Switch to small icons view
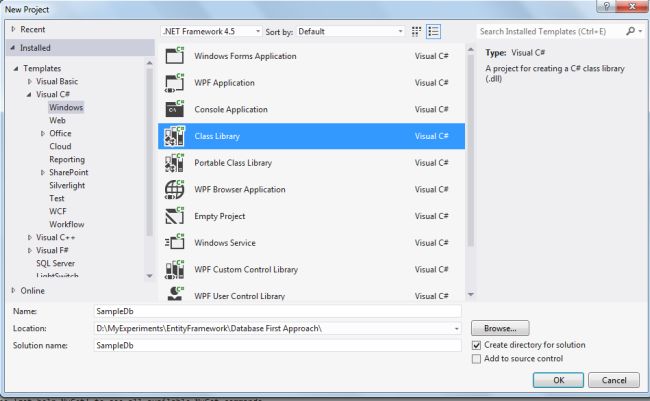Screen dimensions: 650x401 coord(416,32)
